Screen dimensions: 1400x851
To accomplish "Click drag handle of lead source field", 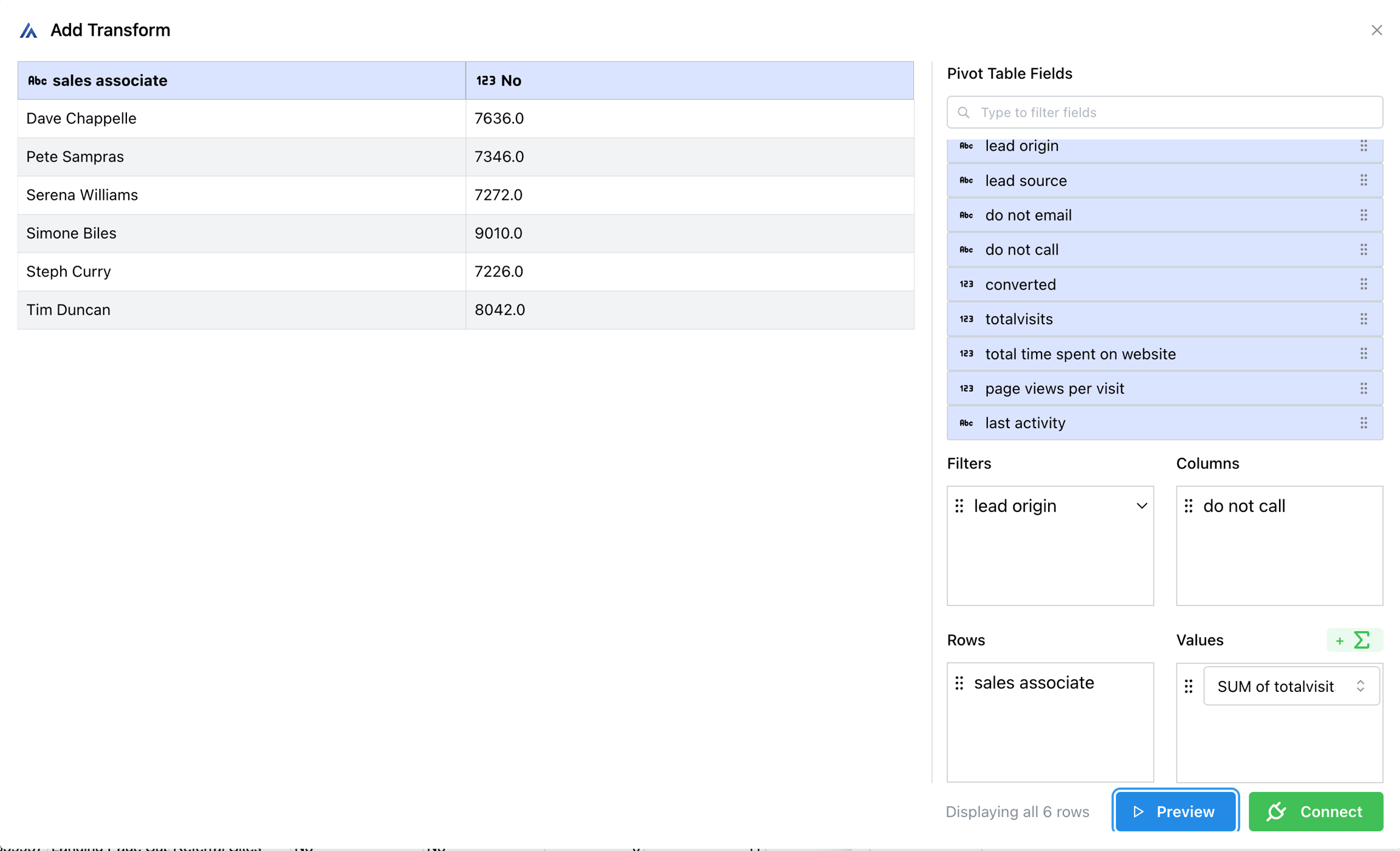I will click(x=1364, y=180).
